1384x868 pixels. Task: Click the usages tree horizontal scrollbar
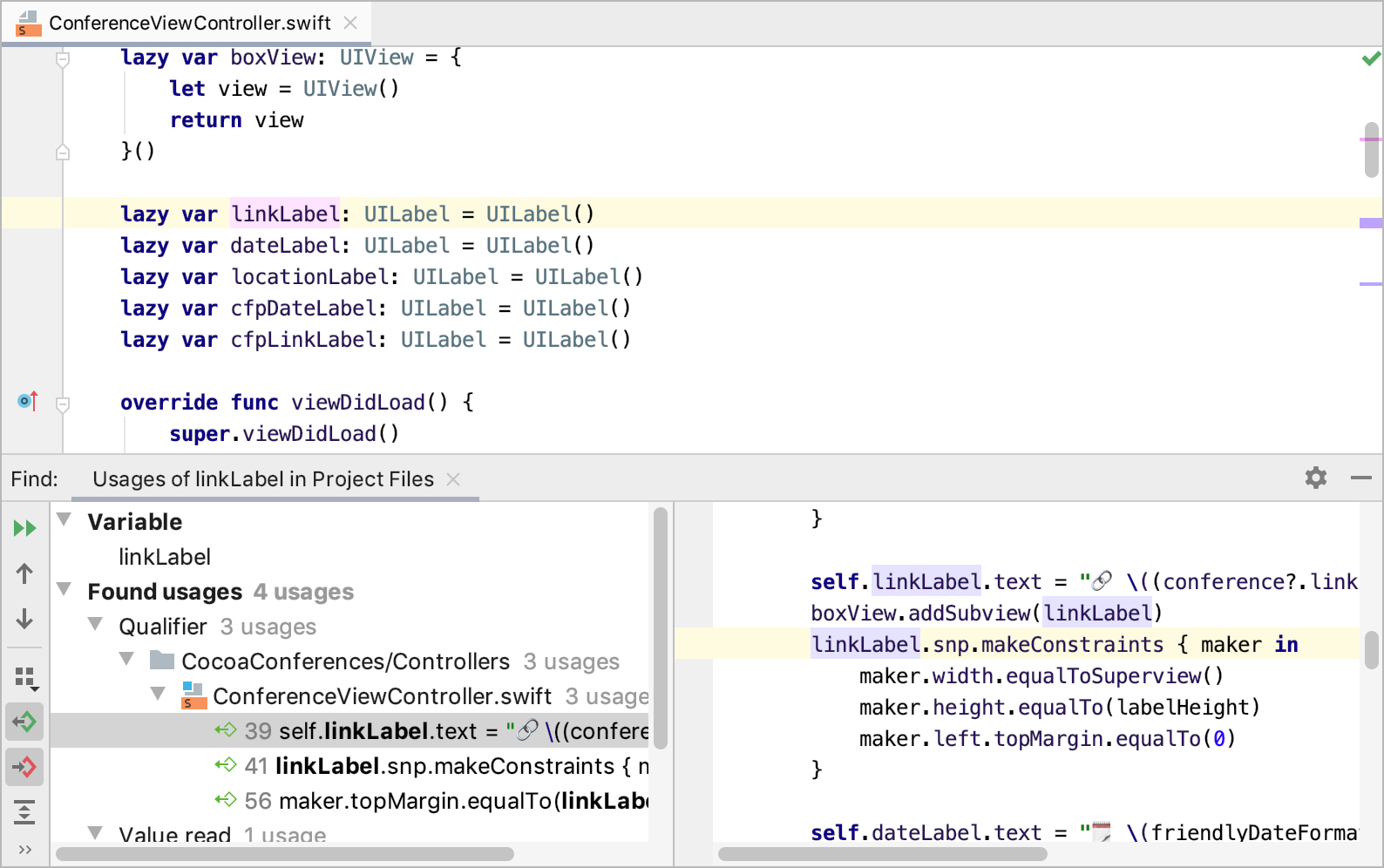285,853
